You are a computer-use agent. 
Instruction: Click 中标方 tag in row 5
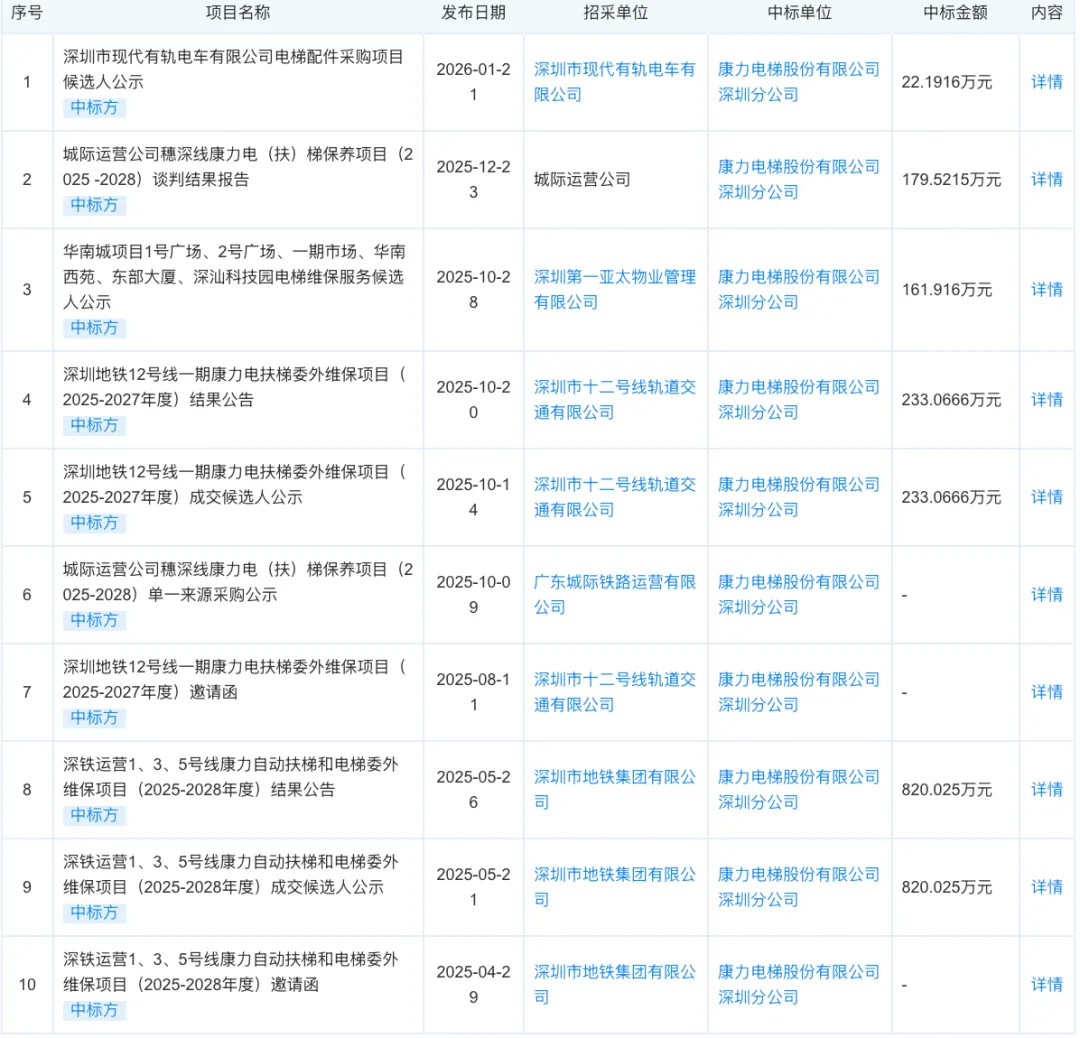94,523
